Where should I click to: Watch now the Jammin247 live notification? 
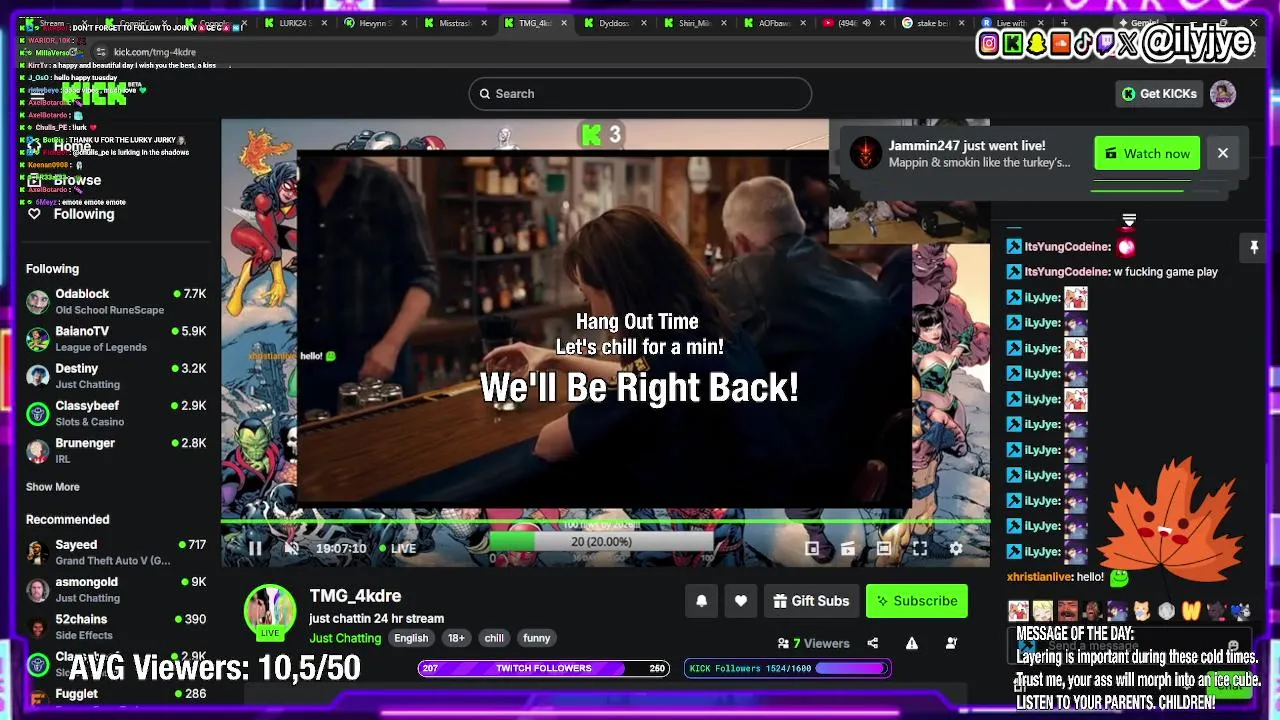(x=1147, y=153)
